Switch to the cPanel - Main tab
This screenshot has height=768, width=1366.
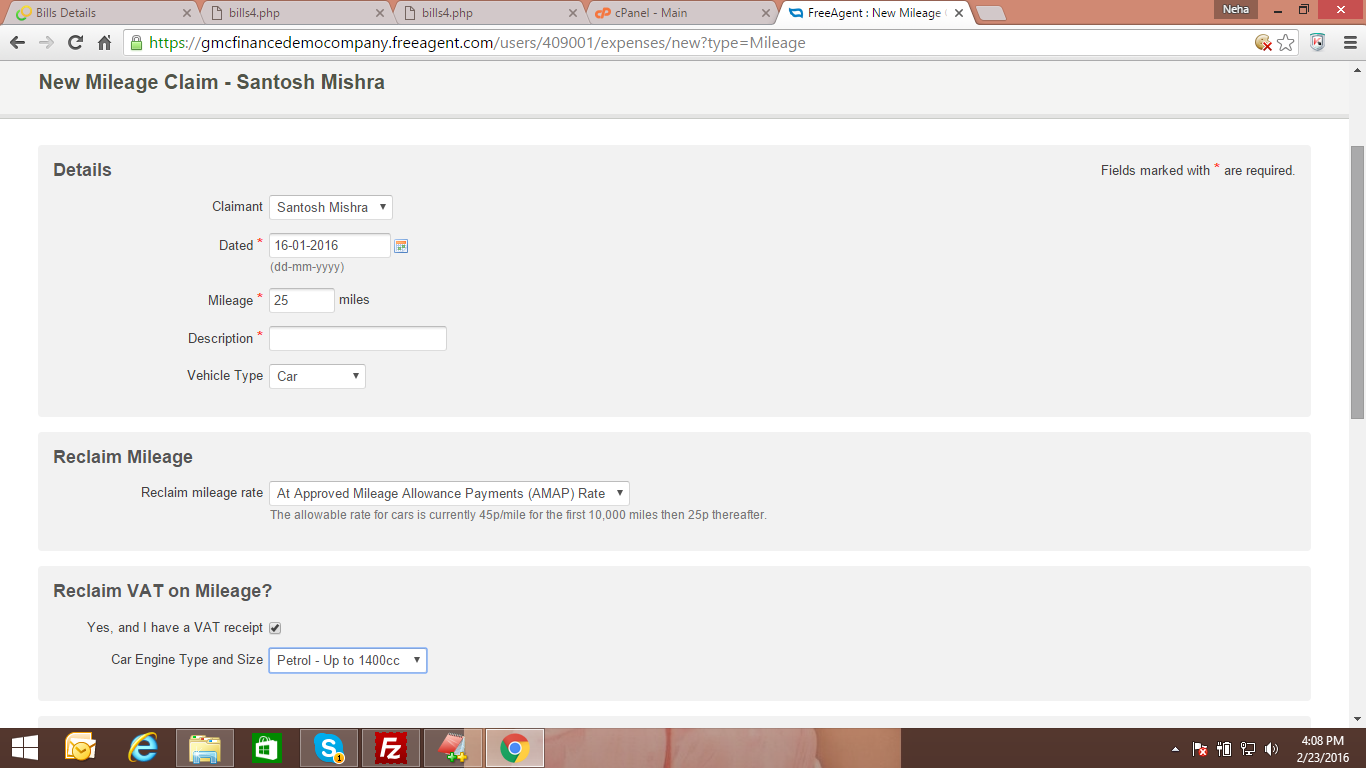click(x=680, y=13)
